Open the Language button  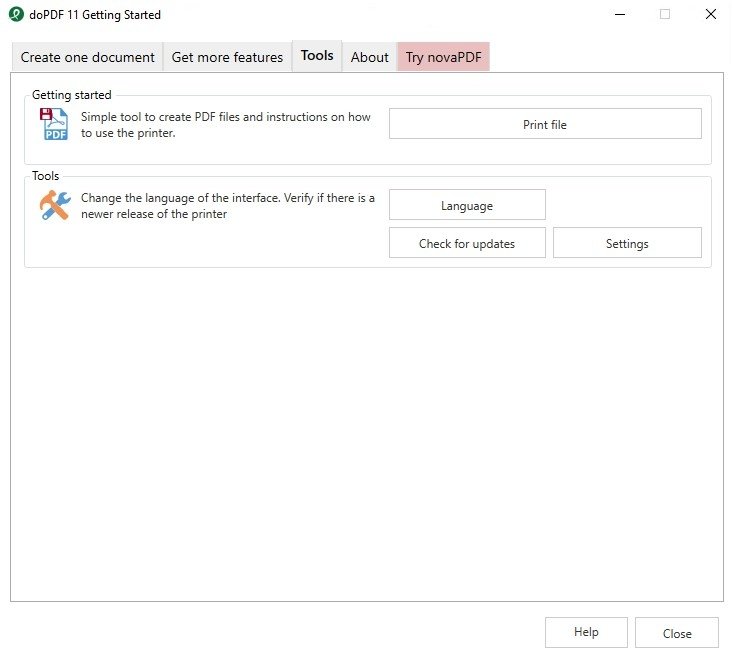point(467,205)
